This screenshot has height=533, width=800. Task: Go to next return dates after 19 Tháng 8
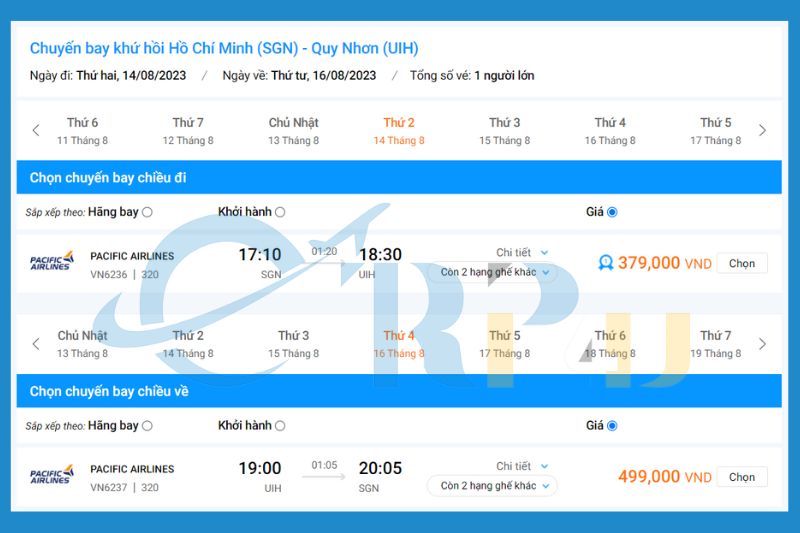pyautogui.click(x=762, y=344)
